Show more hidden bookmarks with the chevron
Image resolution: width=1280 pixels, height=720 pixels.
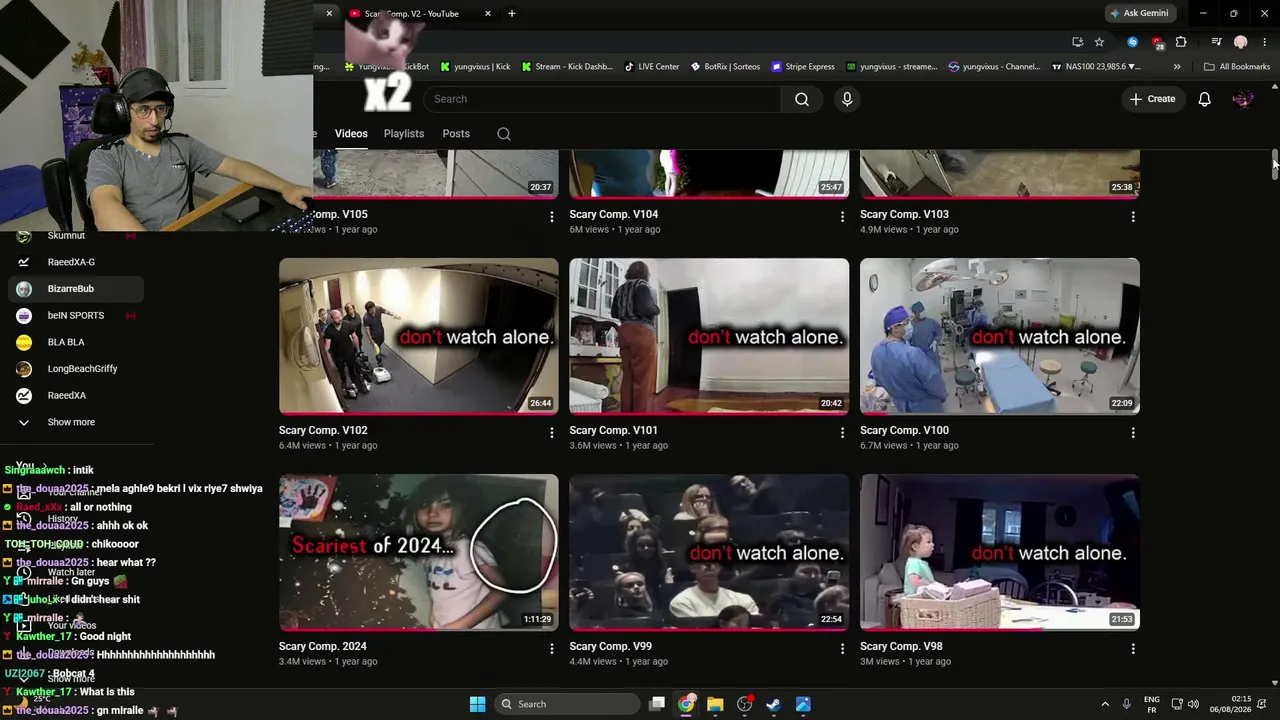pyautogui.click(x=1177, y=67)
